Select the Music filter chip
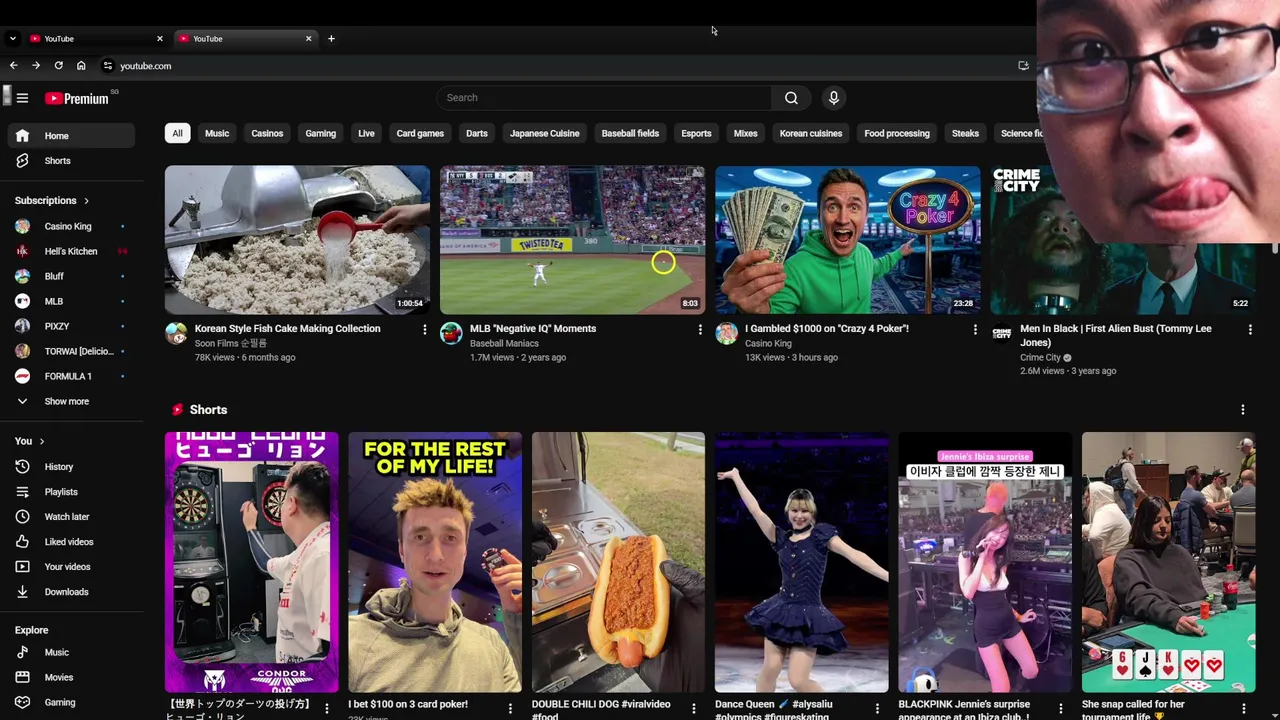 pos(217,133)
